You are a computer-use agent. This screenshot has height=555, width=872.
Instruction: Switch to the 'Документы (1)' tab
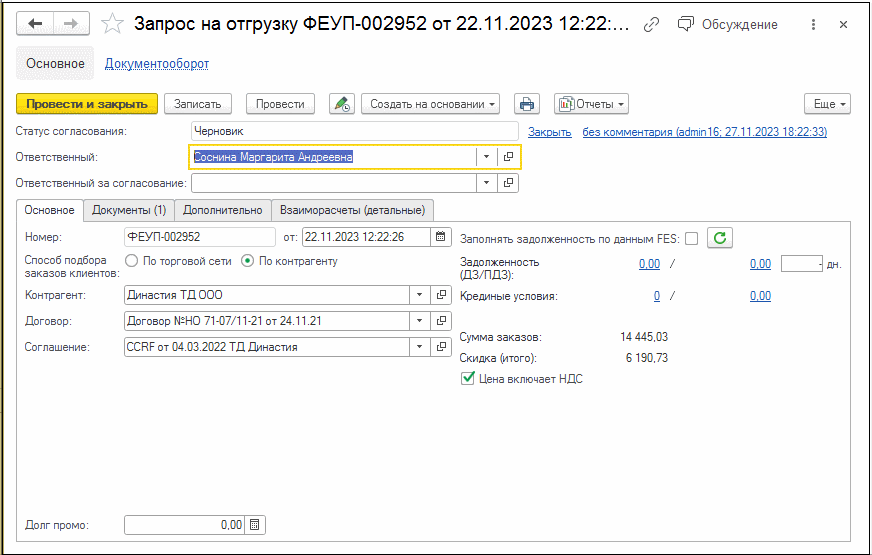click(129, 210)
